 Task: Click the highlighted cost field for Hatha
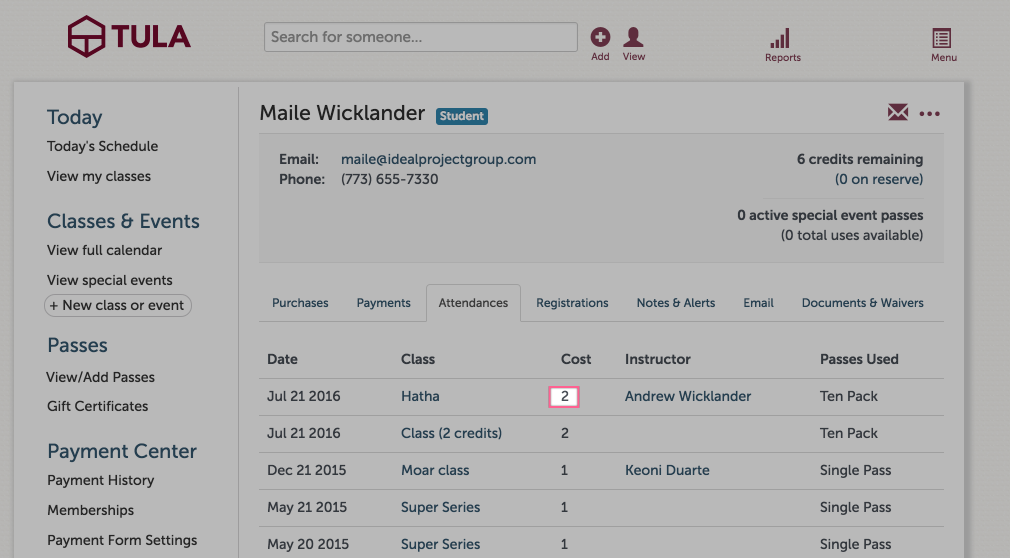pyautogui.click(x=564, y=396)
